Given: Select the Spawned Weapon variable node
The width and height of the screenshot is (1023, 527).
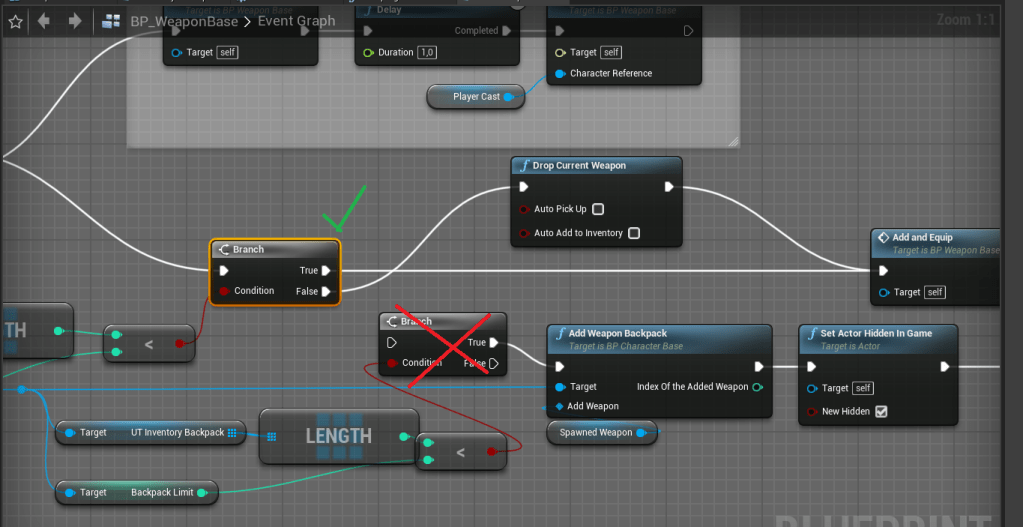Looking at the screenshot, I should 595,433.
